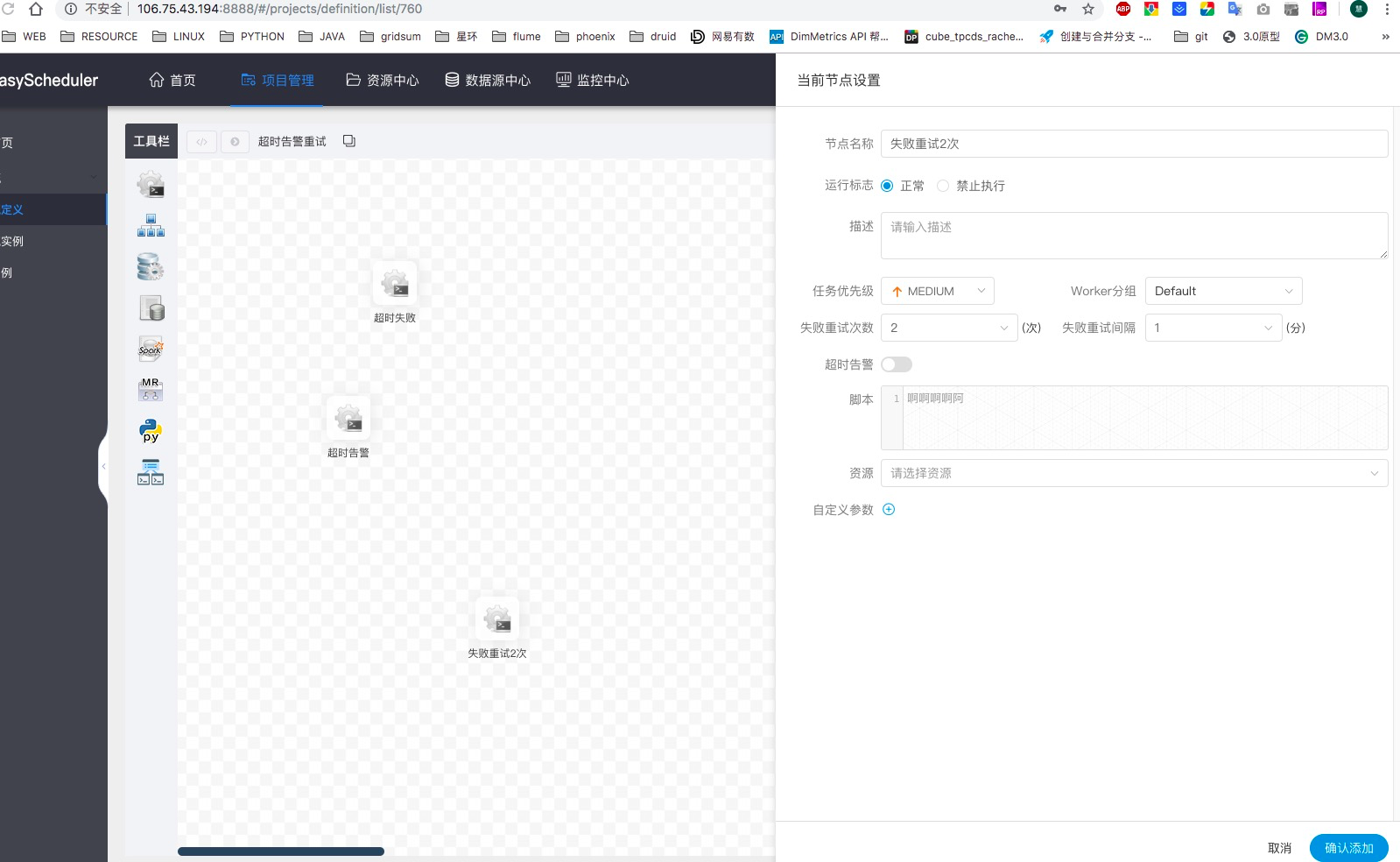Select the Spark task tool

[x=151, y=350]
